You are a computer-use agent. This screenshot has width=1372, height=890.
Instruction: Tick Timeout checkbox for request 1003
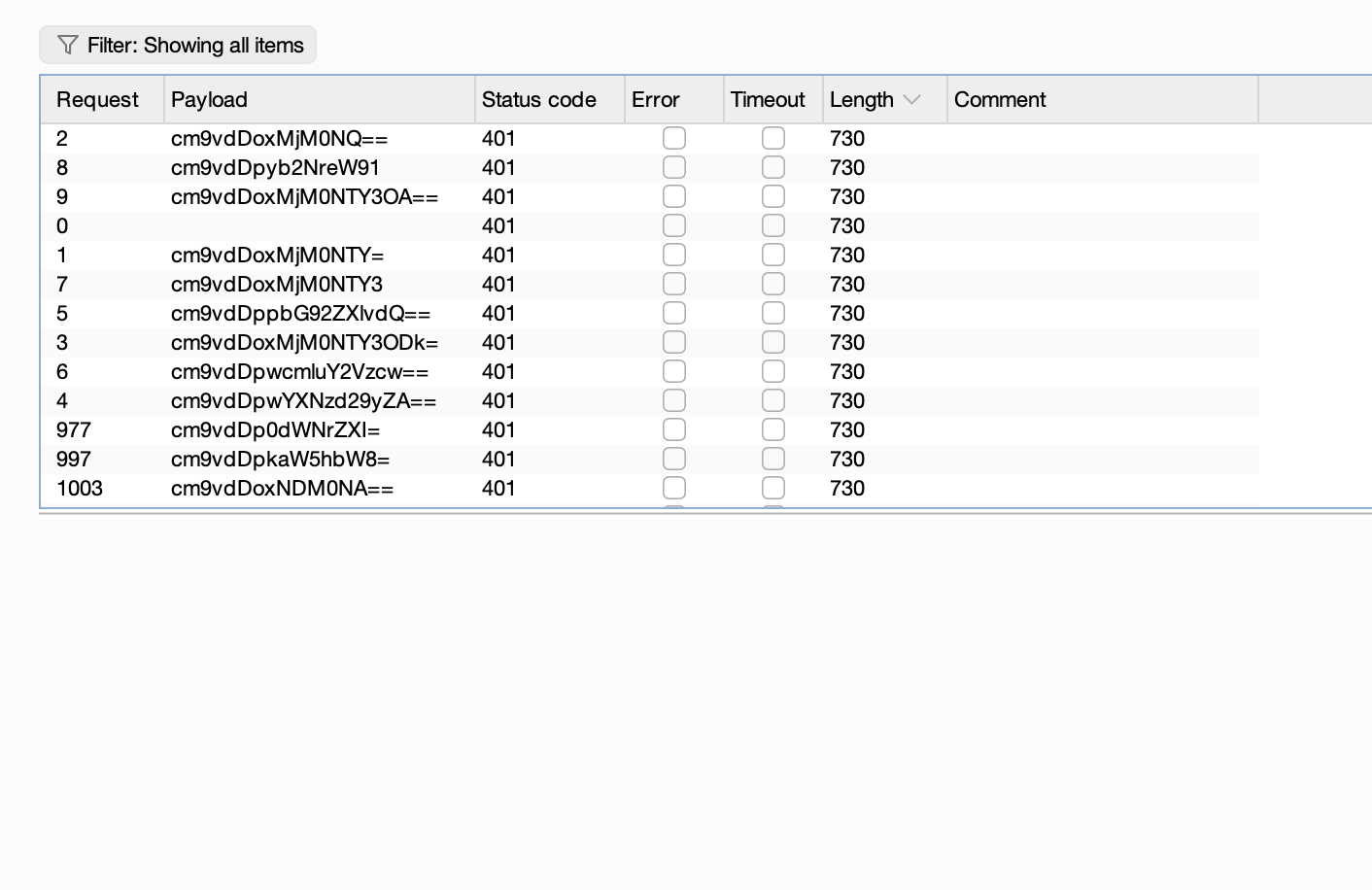coord(773,488)
